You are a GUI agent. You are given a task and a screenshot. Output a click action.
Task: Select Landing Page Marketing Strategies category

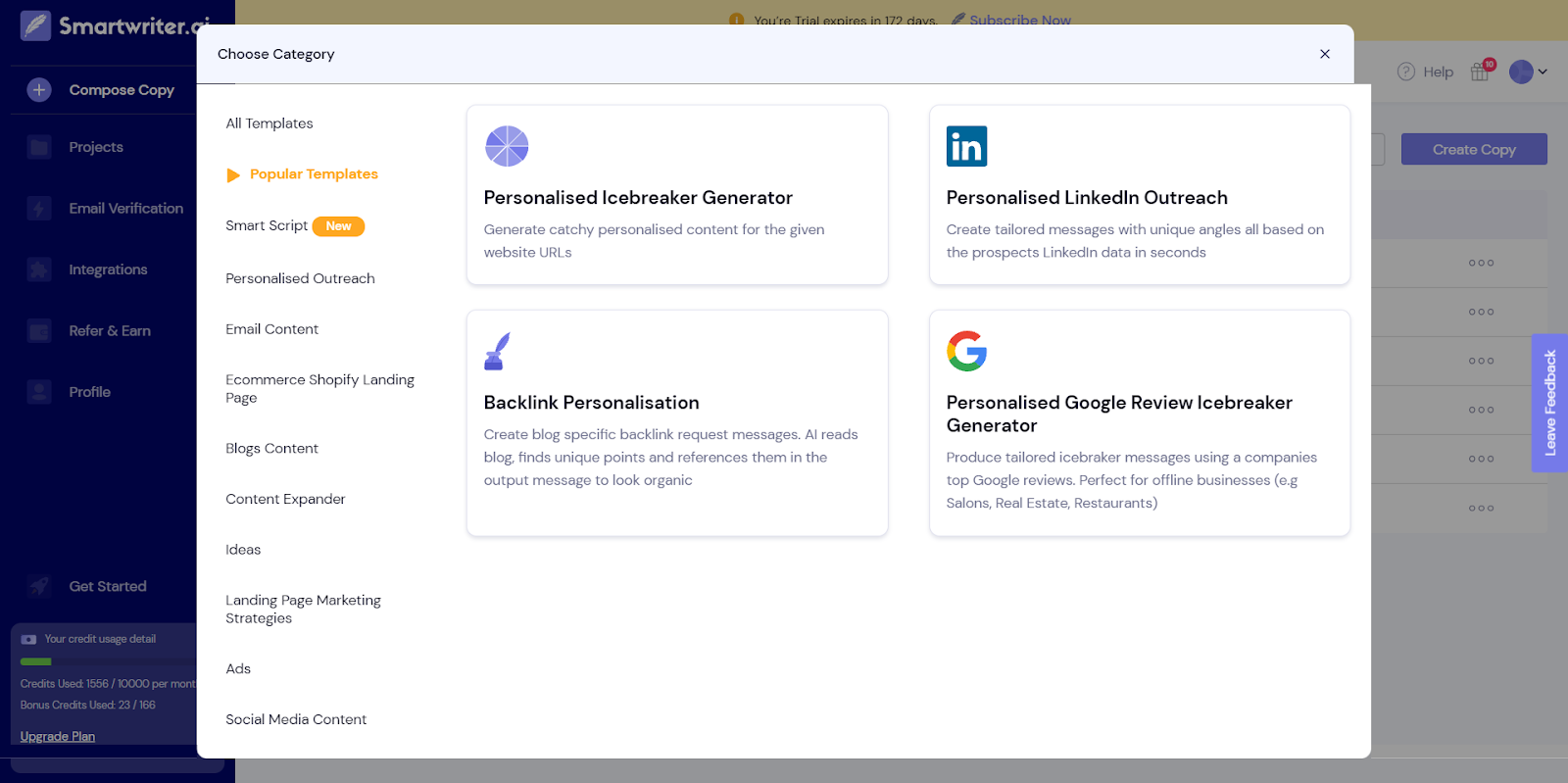pos(303,609)
